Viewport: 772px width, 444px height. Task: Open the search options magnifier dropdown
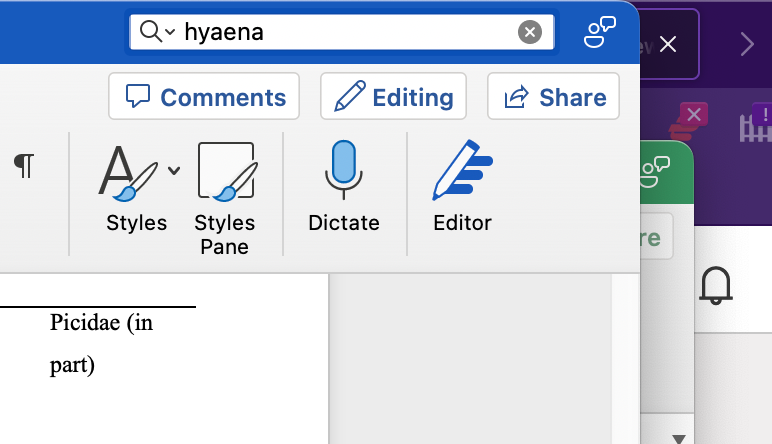[x=157, y=32]
